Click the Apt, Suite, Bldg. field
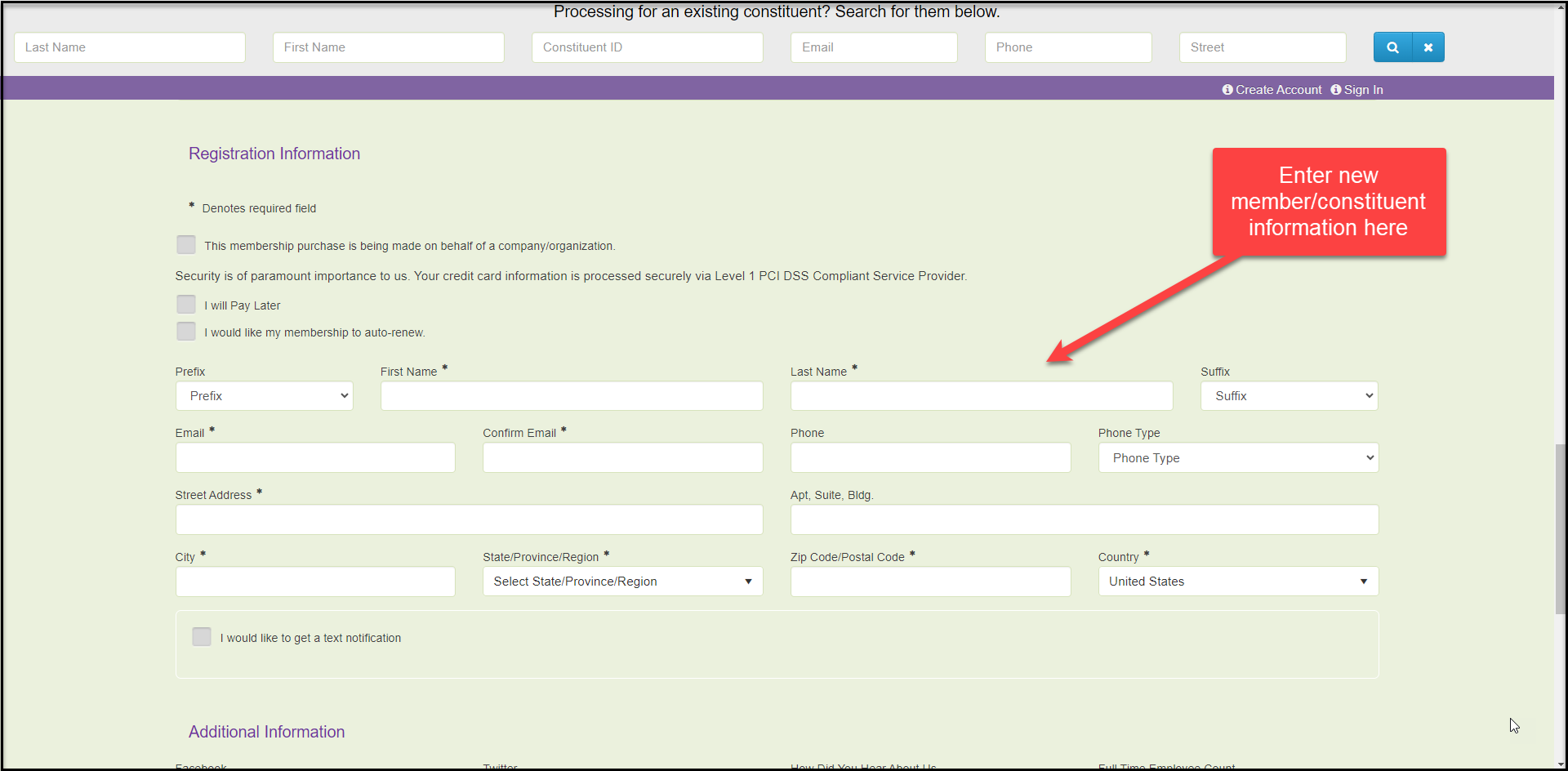1568x771 pixels. point(1085,519)
